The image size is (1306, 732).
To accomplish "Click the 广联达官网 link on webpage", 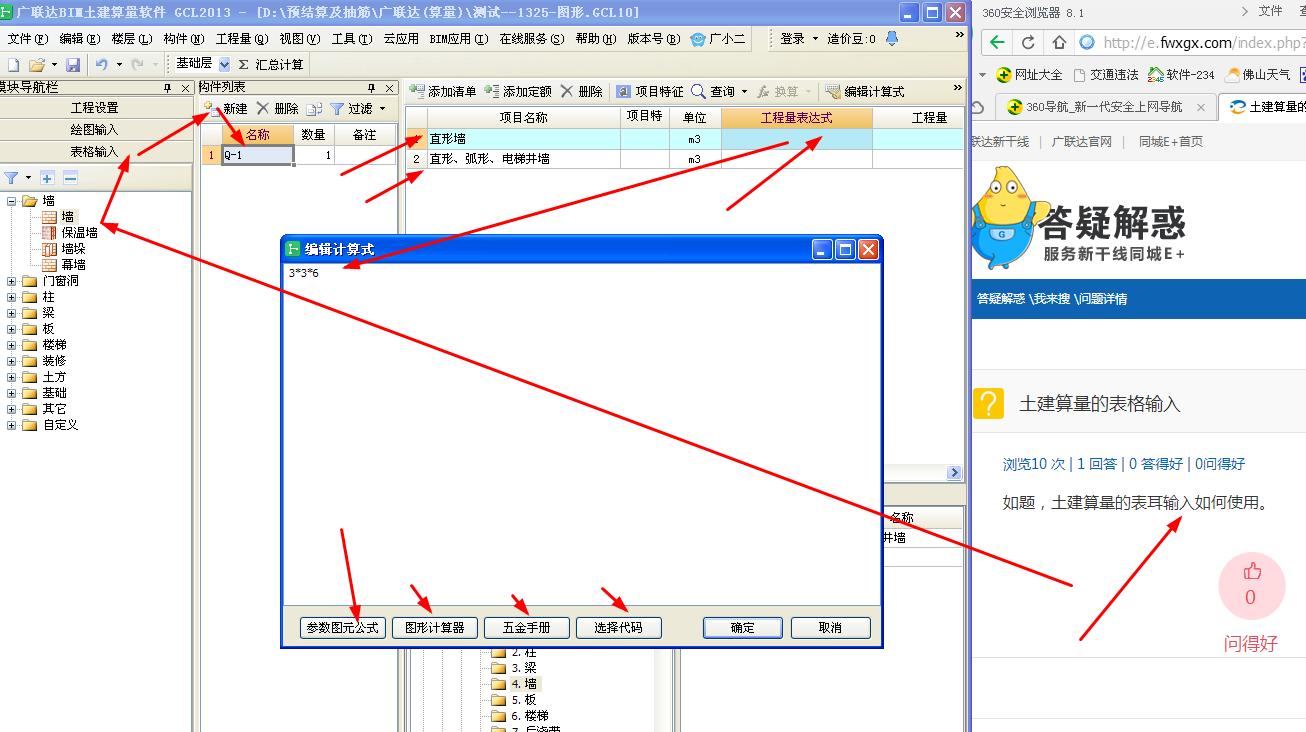I will tap(1082, 142).
